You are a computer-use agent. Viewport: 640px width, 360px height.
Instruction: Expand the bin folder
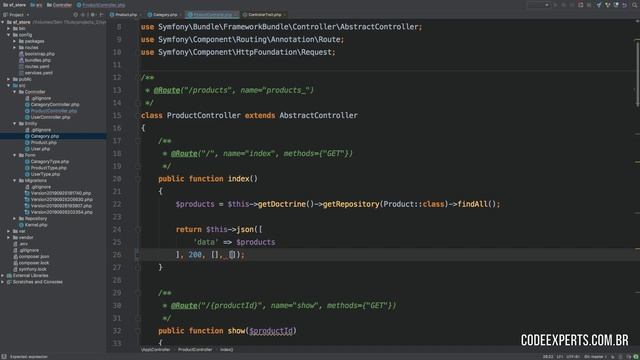[x=9, y=29]
